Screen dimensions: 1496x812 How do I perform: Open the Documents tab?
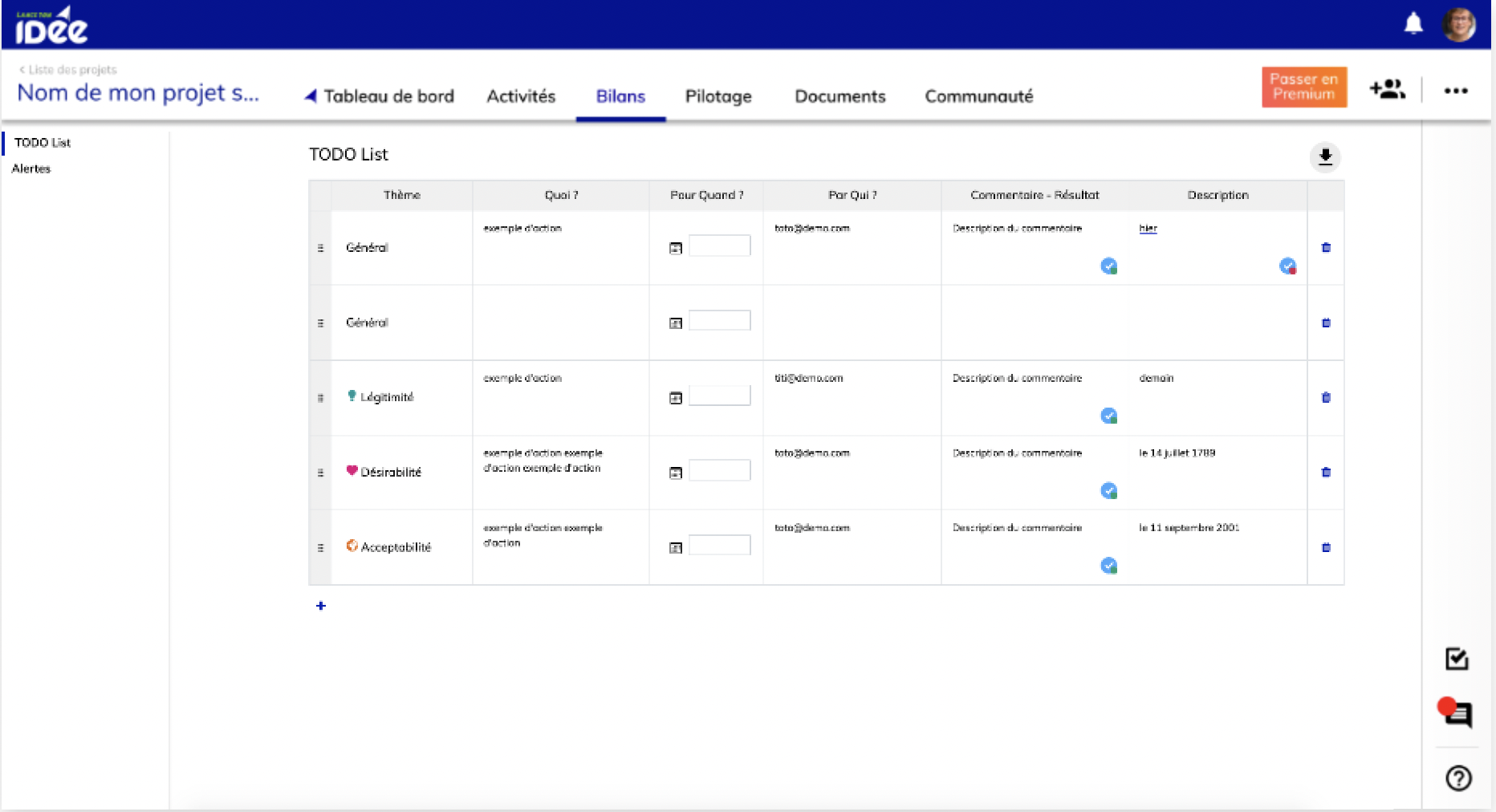click(839, 96)
